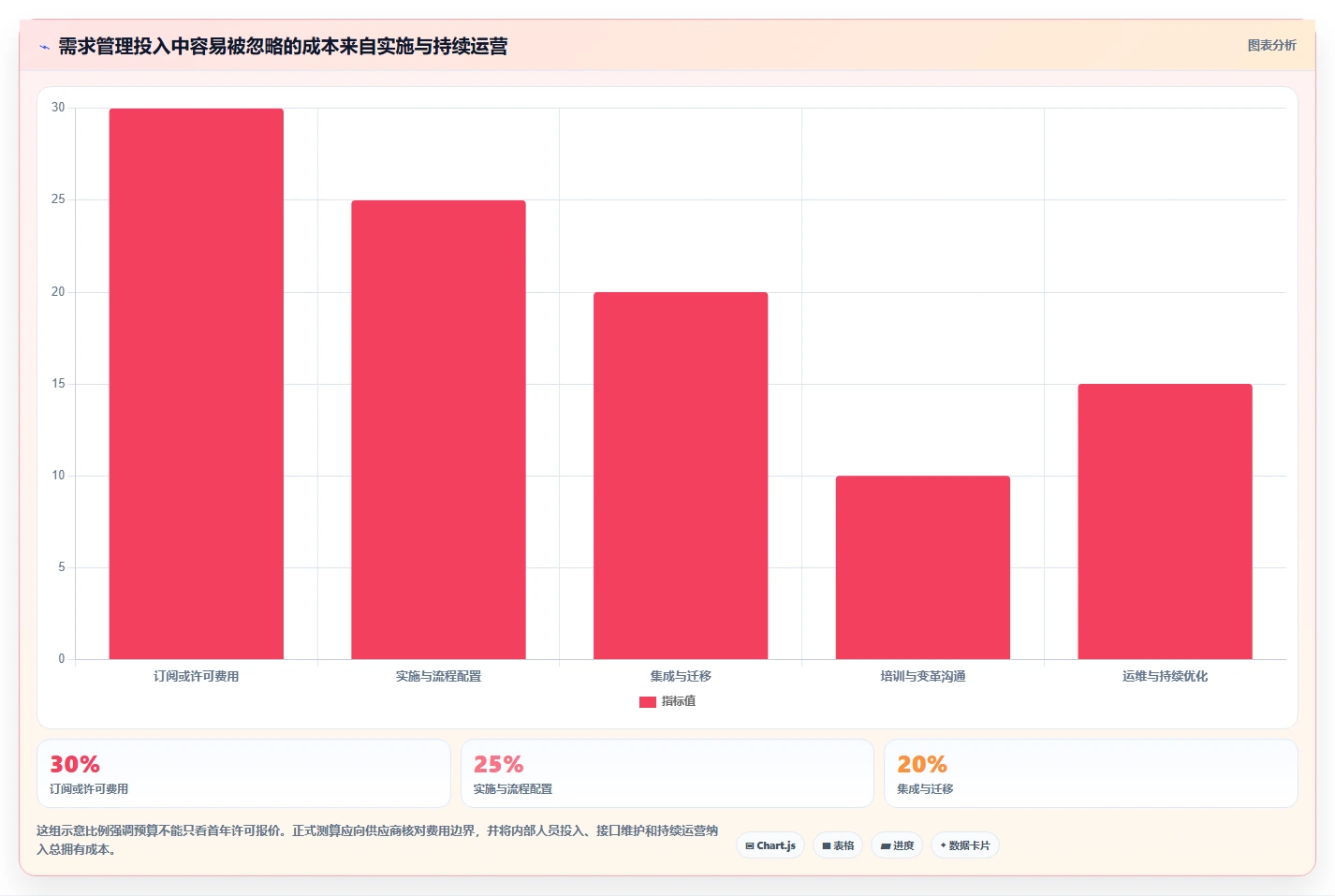Screen dimensions: 1335x896
Task: Click the y-axis value 30
Action: pyautogui.click(x=58, y=108)
